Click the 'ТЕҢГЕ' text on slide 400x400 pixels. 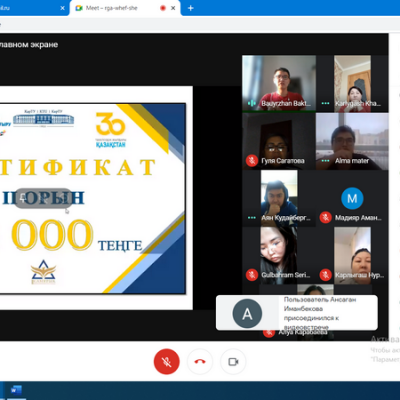point(120,246)
